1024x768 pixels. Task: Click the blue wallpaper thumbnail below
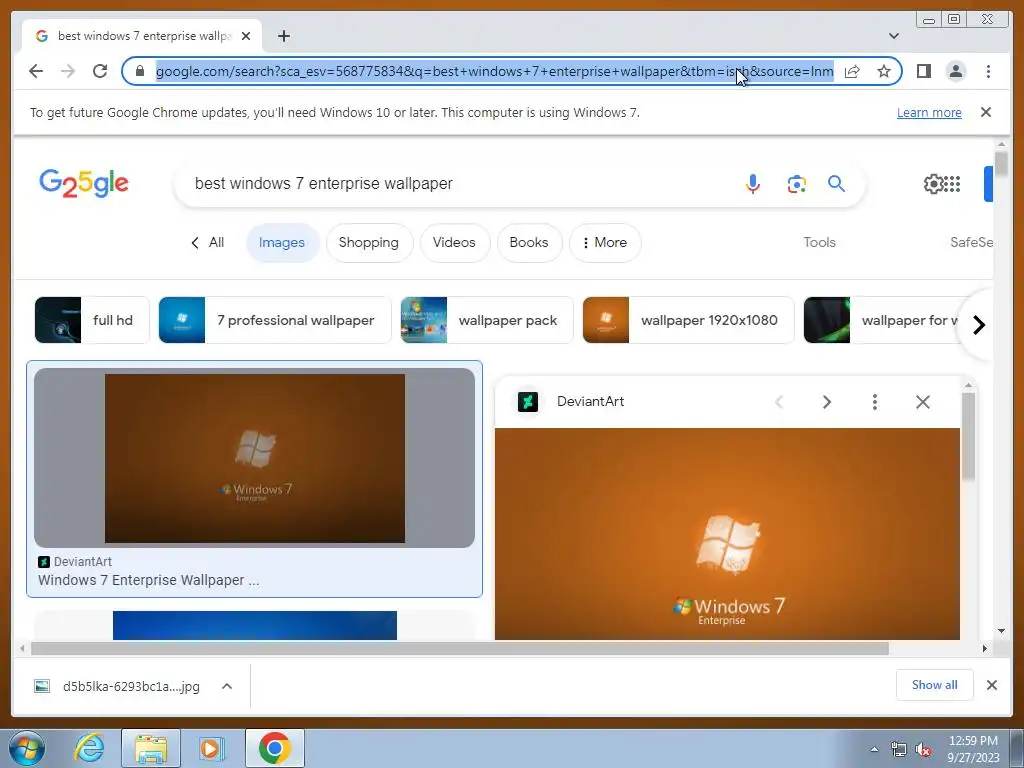255,626
